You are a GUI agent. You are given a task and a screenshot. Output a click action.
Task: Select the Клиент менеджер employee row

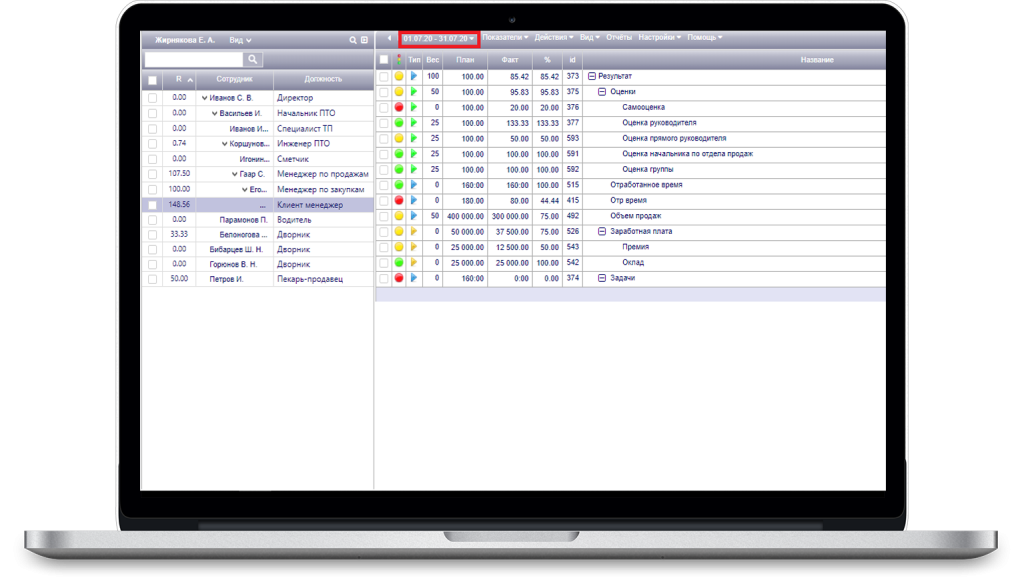click(x=258, y=205)
